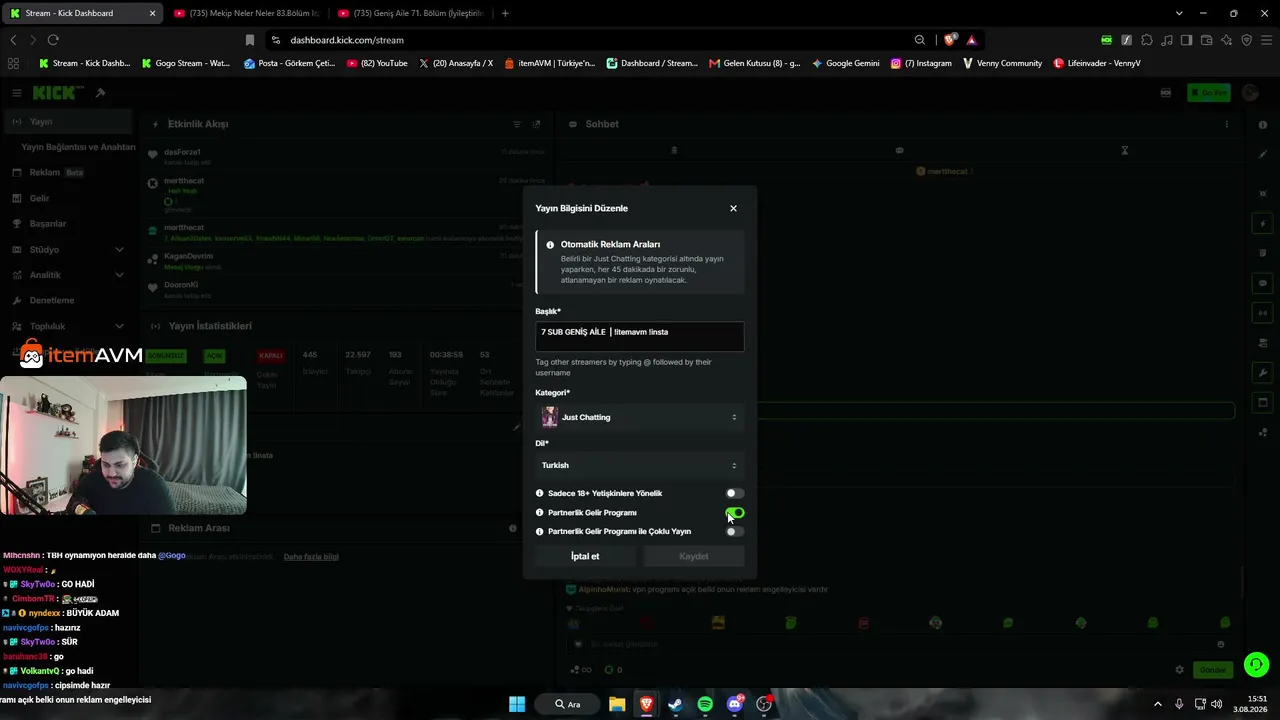Show hidden system tray icons

pyautogui.click(x=1158, y=704)
